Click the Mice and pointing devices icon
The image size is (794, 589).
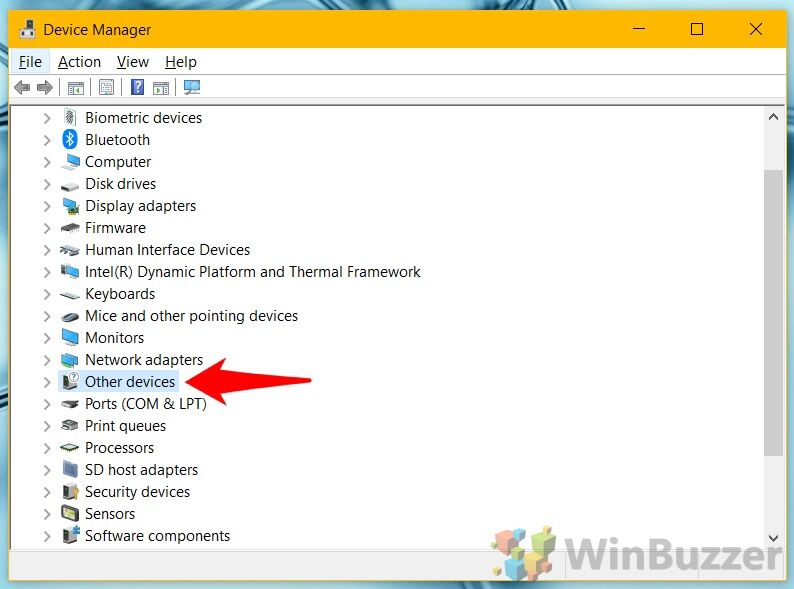70,317
